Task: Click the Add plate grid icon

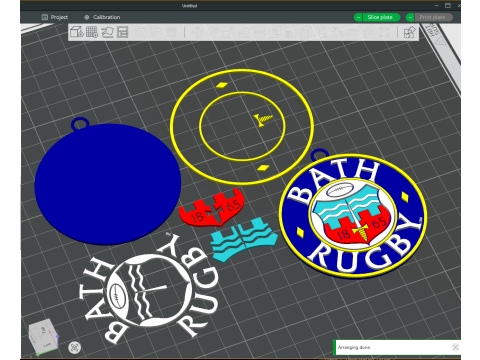Action: coord(92,32)
